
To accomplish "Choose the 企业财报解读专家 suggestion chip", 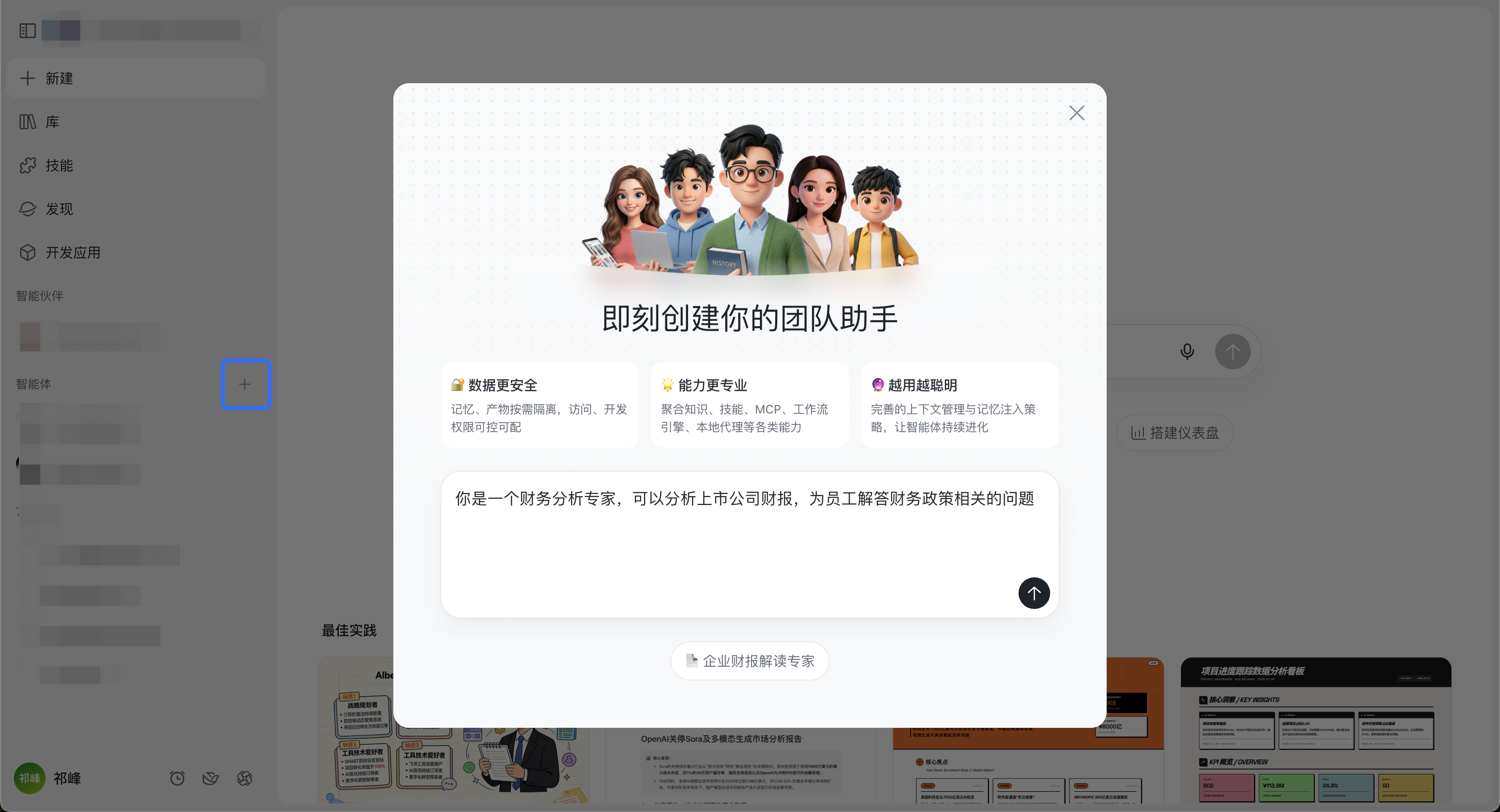I will [x=750, y=660].
